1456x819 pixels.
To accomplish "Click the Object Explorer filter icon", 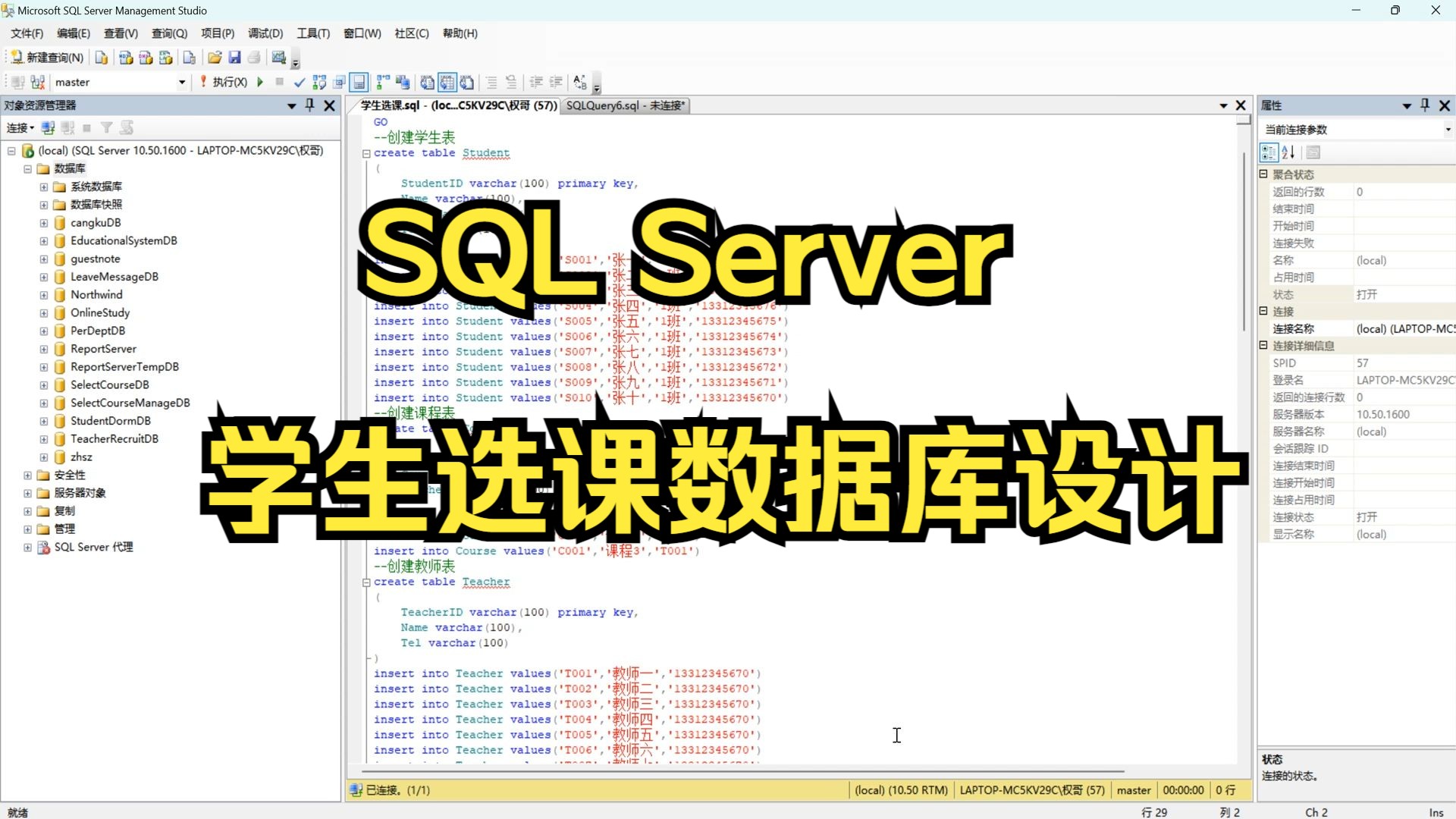I will pyautogui.click(x=107, y=128).
